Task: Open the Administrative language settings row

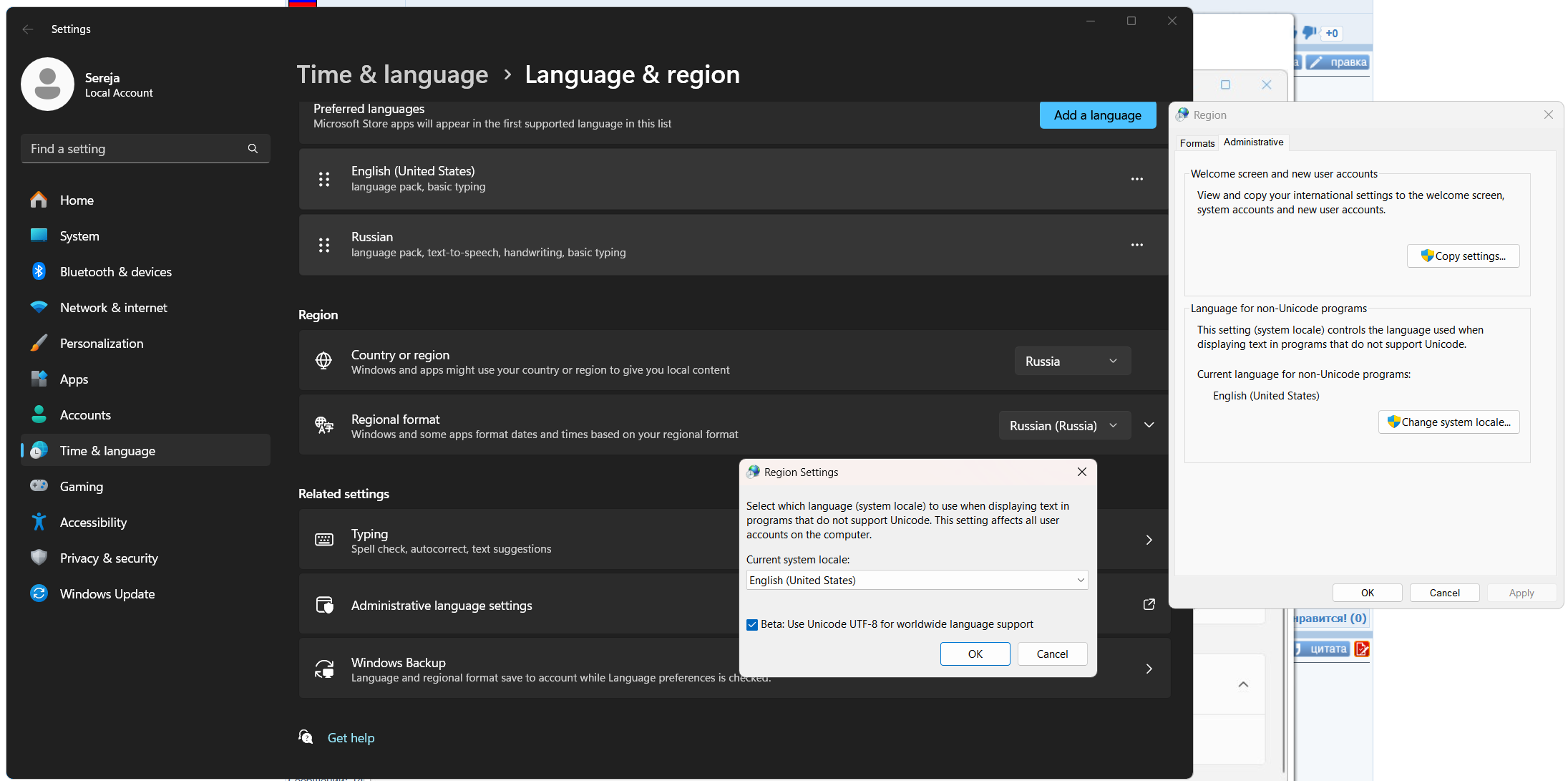Action: pos(735,605)
